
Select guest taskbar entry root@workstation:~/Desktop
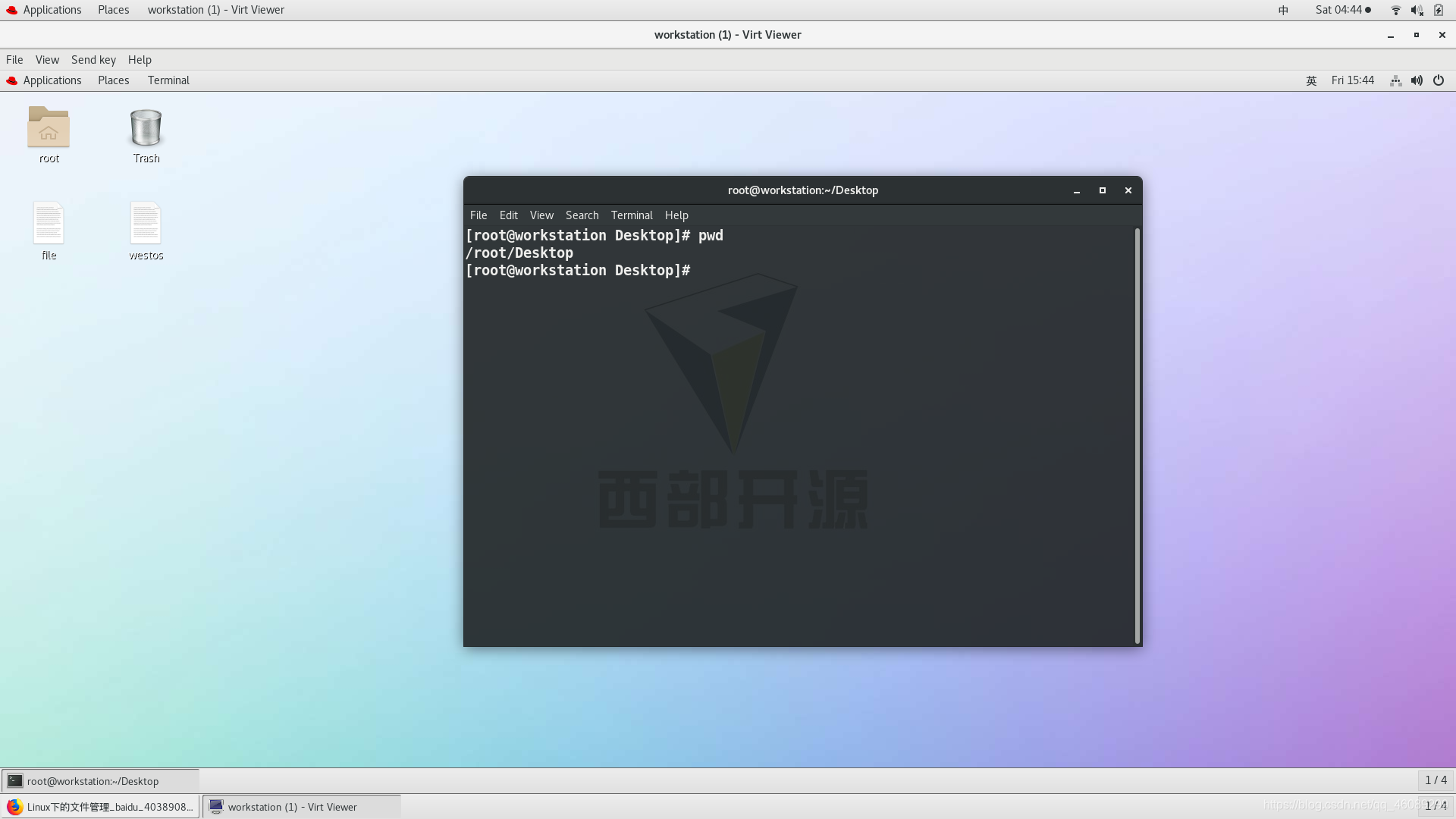(100, 780)
